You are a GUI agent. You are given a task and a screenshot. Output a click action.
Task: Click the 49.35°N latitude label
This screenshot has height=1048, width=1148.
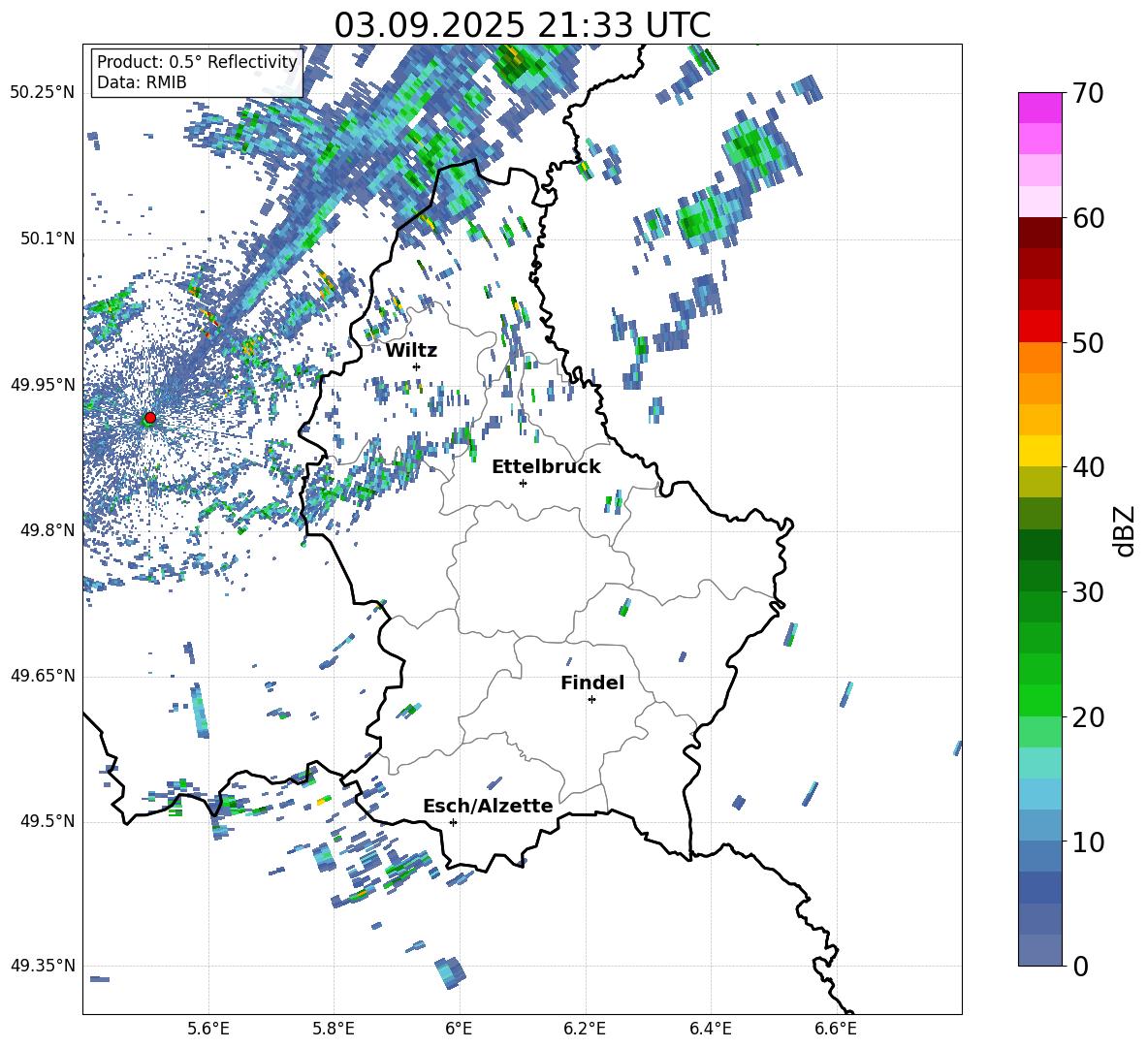[43, 966]
